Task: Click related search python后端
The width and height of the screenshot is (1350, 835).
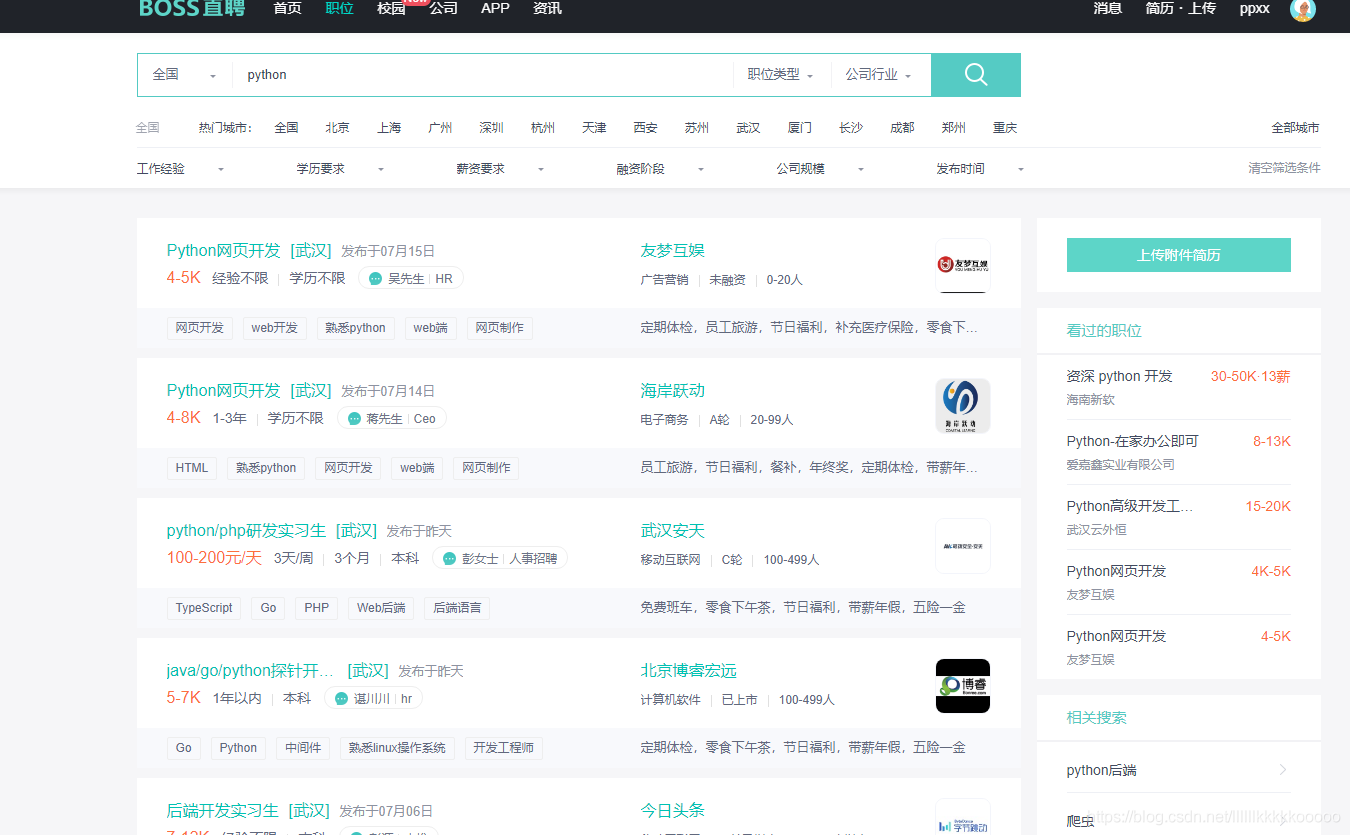Action: (x=1102, y=770)
